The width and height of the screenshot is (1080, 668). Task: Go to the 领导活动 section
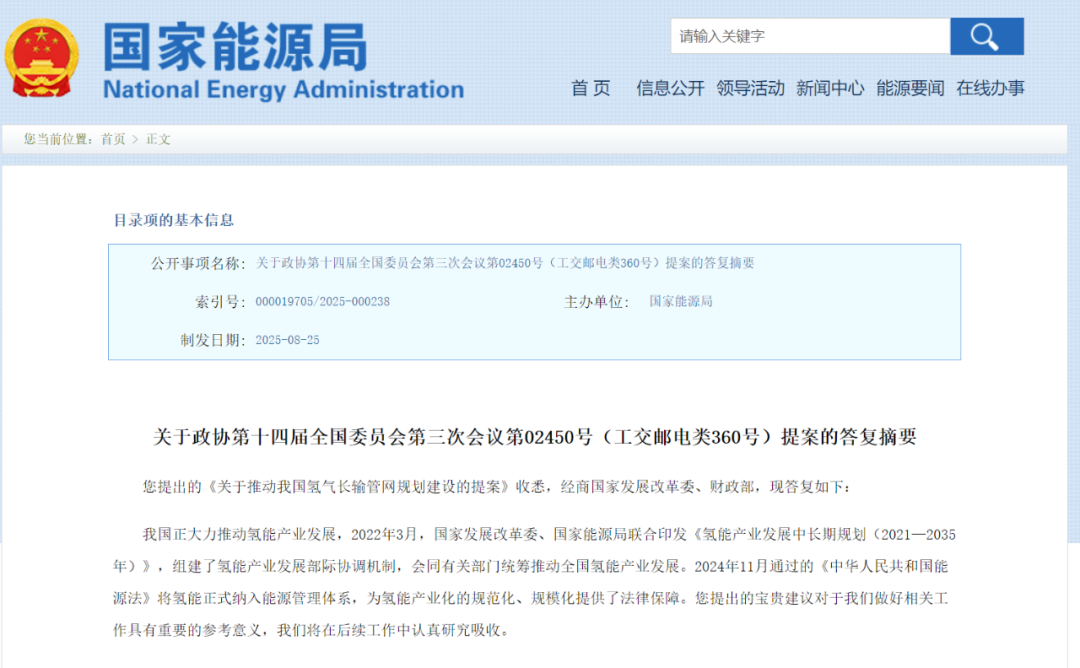[x=750, y=88]
